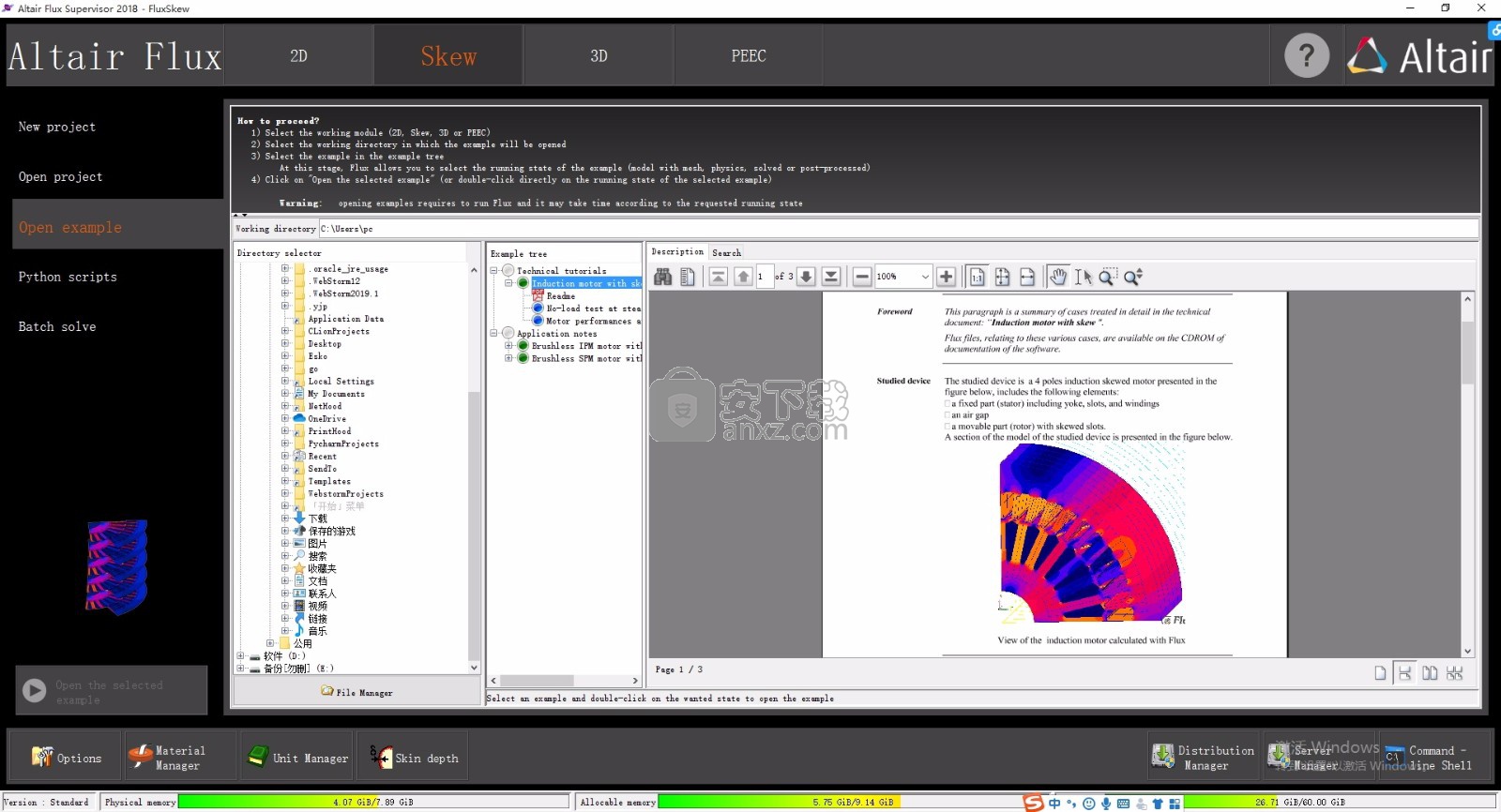Go to previous page in viewer
Screen dimensions: 1501x812
point(743,277)
